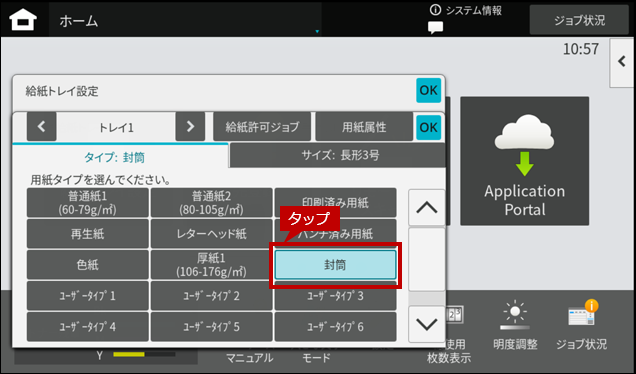Select paper type 印刷済み用紙
This screenshot has height=374, width=636.
tap(335, 202)
